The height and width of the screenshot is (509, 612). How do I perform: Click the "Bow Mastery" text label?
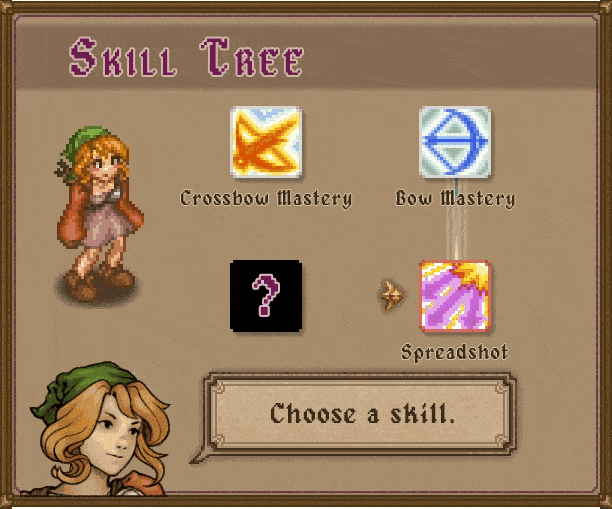point(455,198)
